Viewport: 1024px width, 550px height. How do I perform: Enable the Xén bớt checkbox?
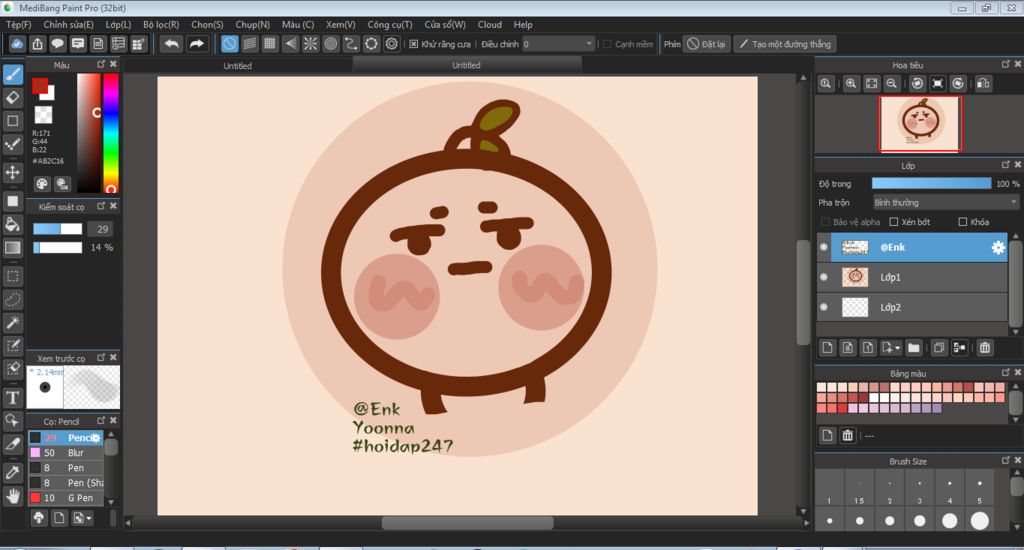[x=894, y=222]
